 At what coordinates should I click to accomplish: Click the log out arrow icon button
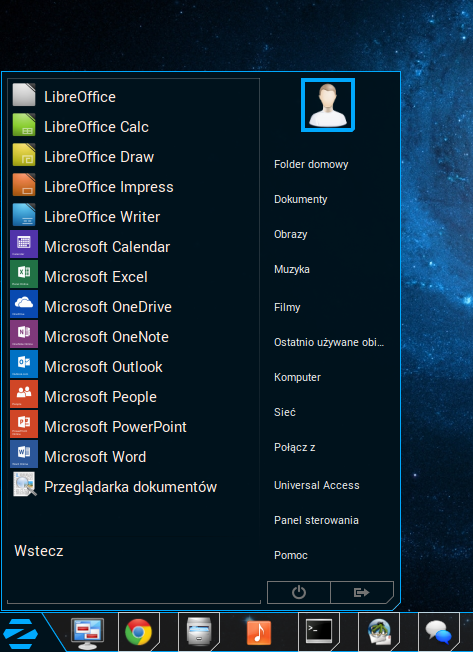pyautogui.click(x=362, y=592)
